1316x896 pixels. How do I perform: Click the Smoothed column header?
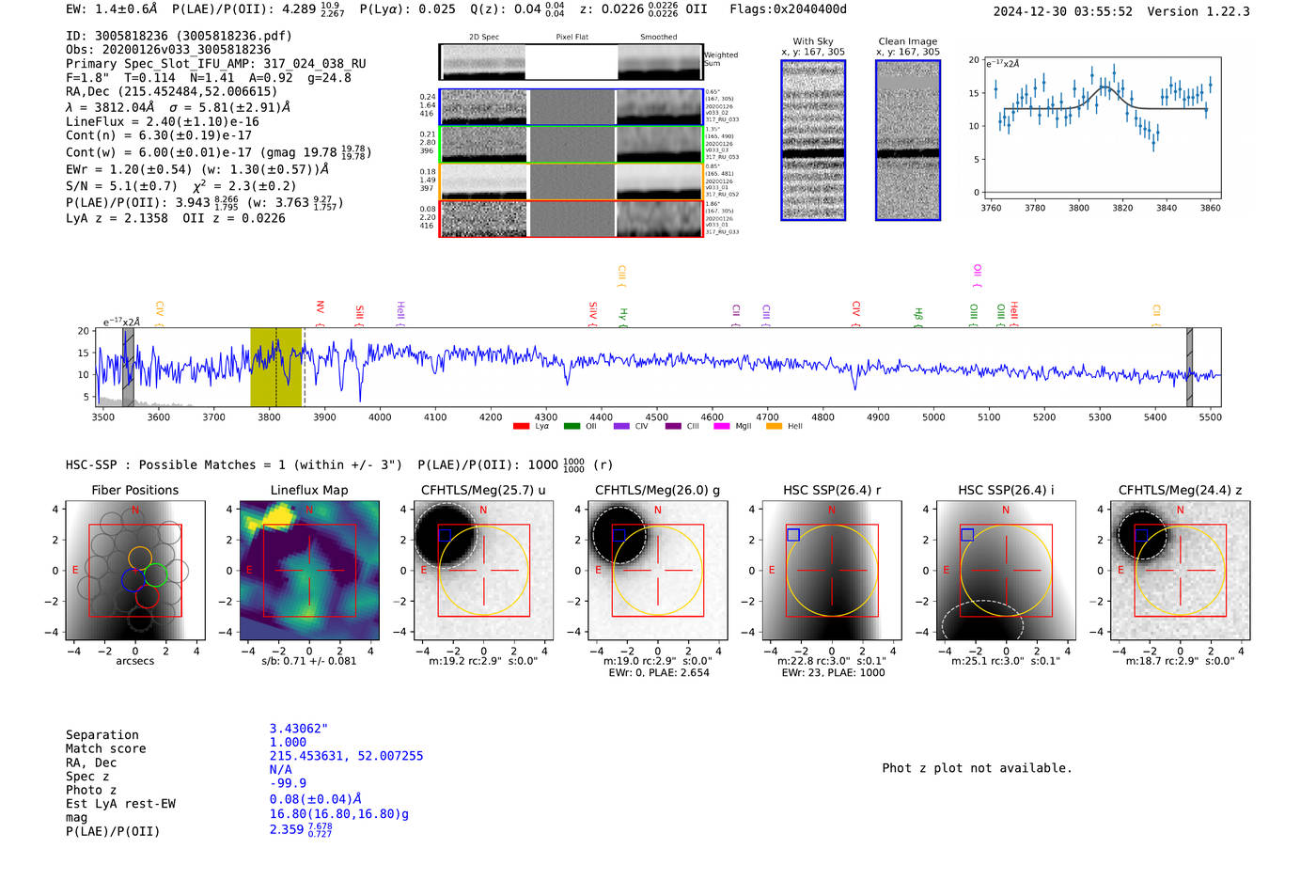click(658, 37)
